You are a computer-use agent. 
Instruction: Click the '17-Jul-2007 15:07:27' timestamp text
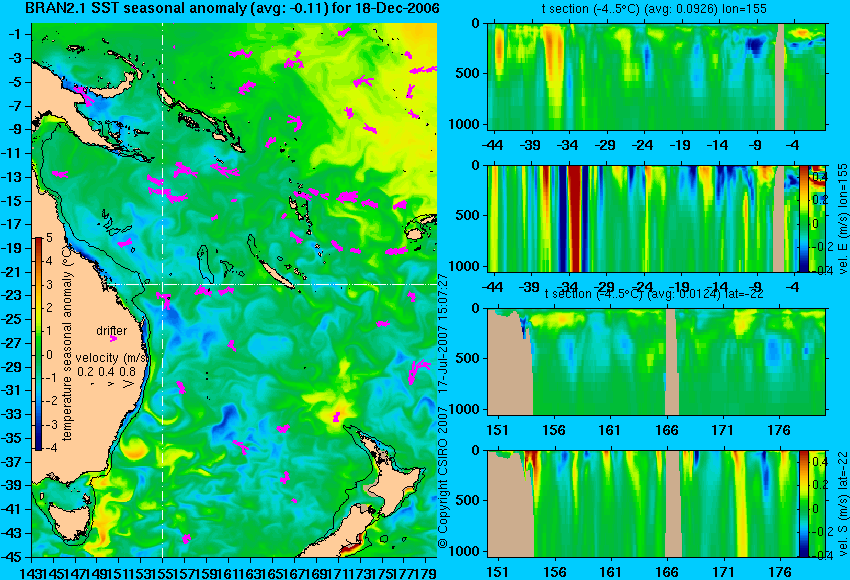point(442,335)
